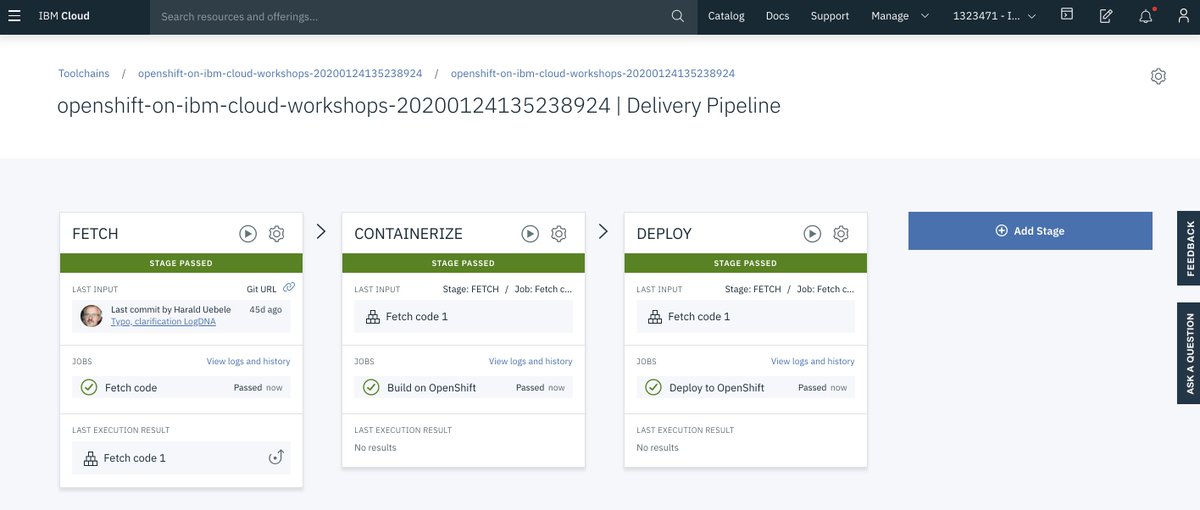Click the Build on OpenShift checkmark icon
The image size is (1200, 510).
click(x=371, y=387)
